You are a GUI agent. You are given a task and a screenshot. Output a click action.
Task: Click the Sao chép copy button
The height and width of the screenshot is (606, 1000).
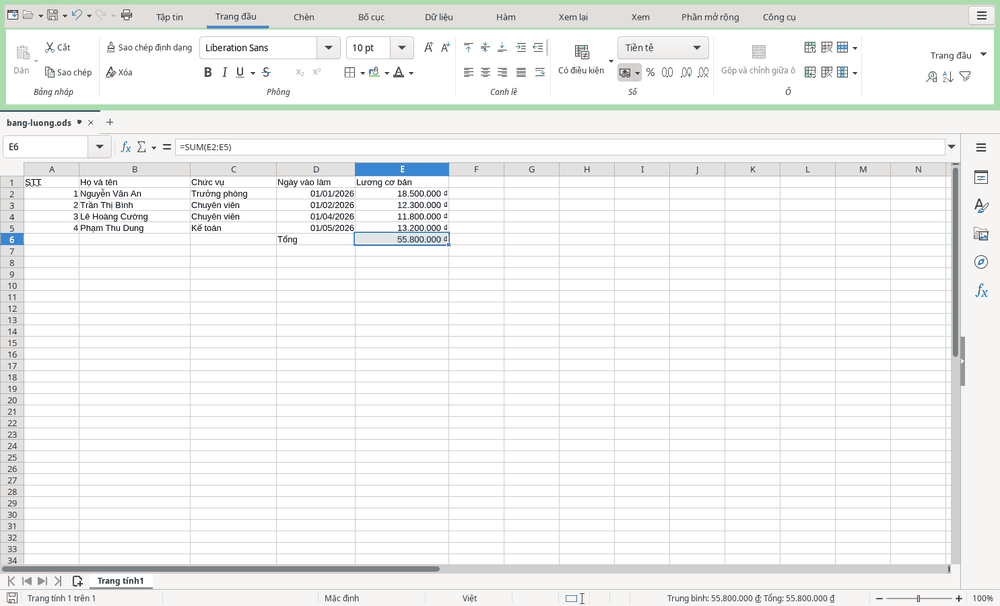[68, 72]
